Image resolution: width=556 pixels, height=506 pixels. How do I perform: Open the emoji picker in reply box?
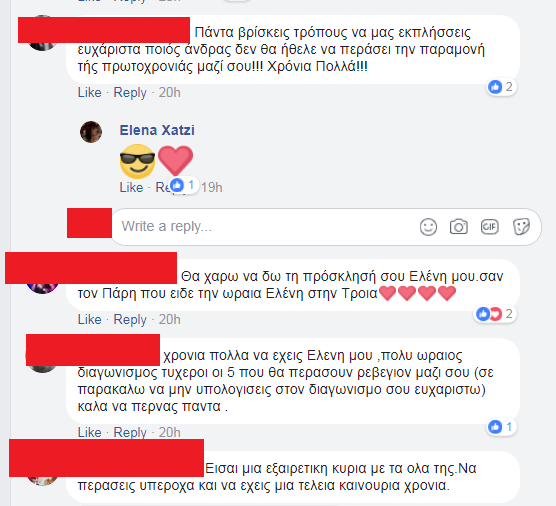coord(428,227)
